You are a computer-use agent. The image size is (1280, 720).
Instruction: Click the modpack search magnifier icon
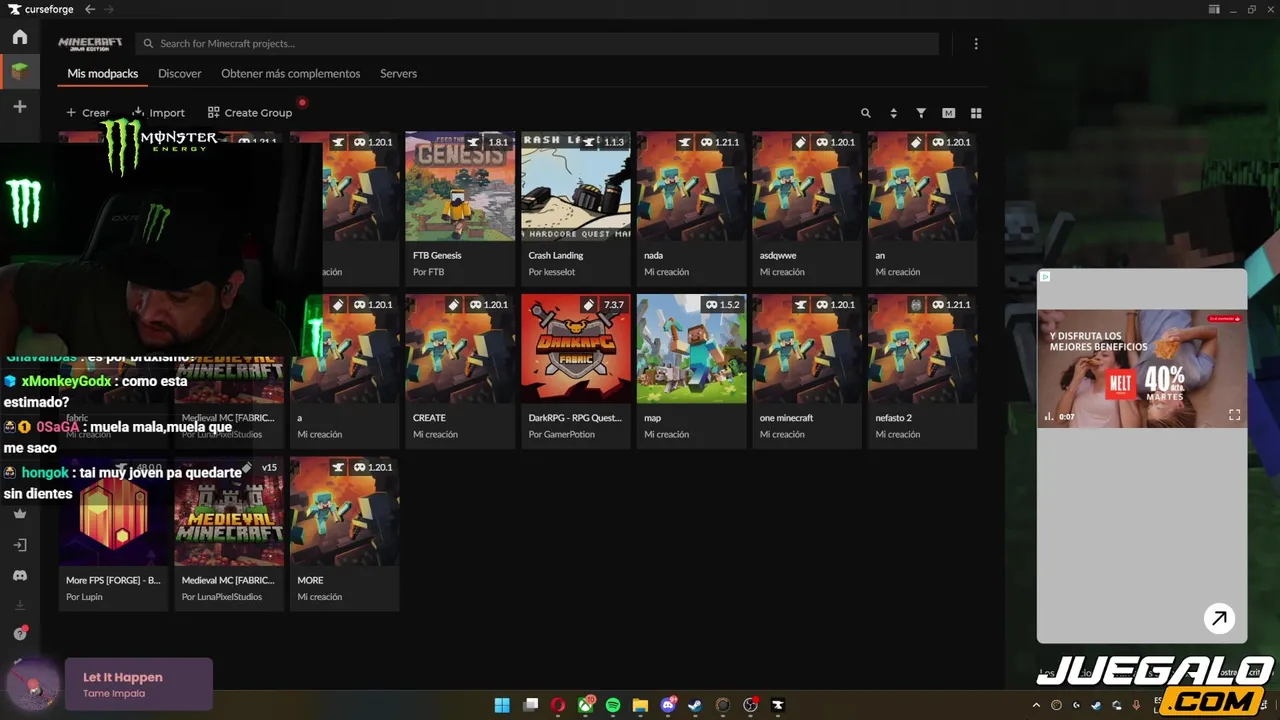(x=866, y=113)
